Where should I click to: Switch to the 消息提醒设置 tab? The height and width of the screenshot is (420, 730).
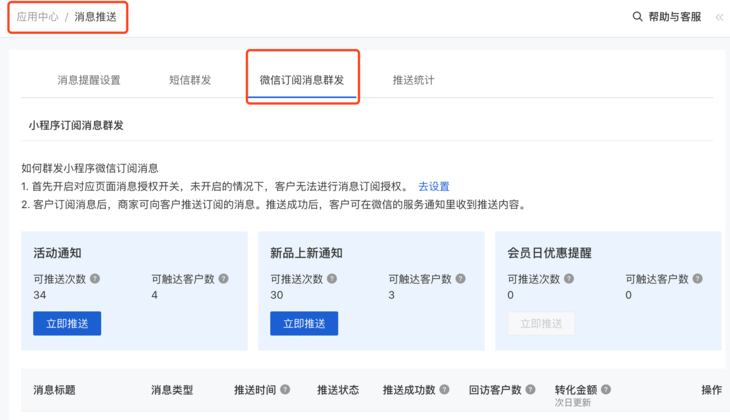pyautogui.click(x=89, y=80)
